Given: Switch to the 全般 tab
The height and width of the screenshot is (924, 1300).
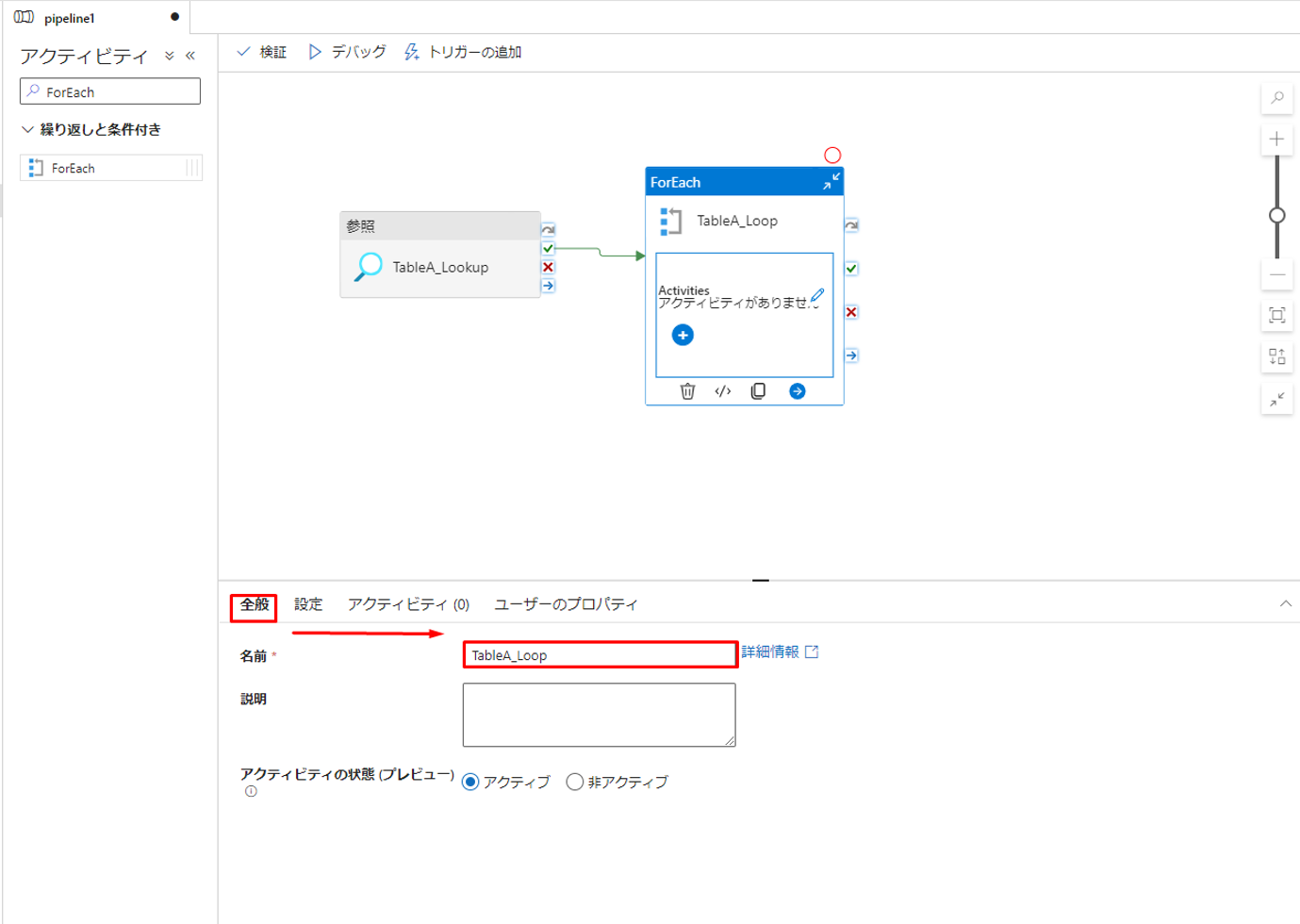Looking at the screenshot, I should coord(255,604).
